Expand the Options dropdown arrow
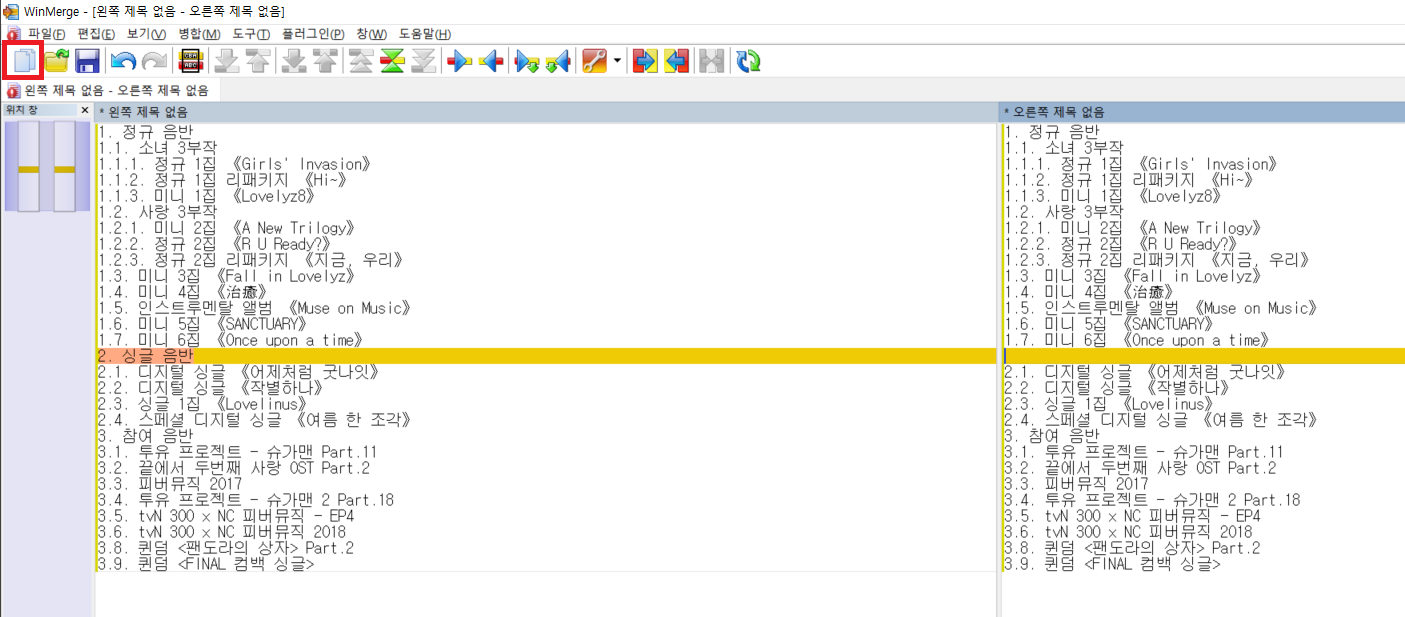Screen dimensions: 1405x617 tap(617, 61)
